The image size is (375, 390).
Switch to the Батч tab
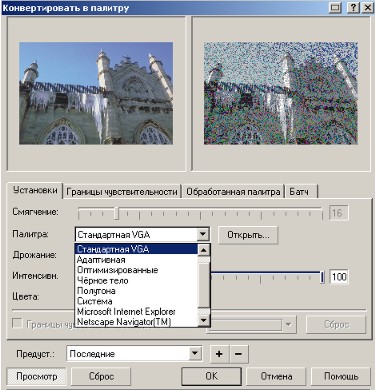coord(299,192)
